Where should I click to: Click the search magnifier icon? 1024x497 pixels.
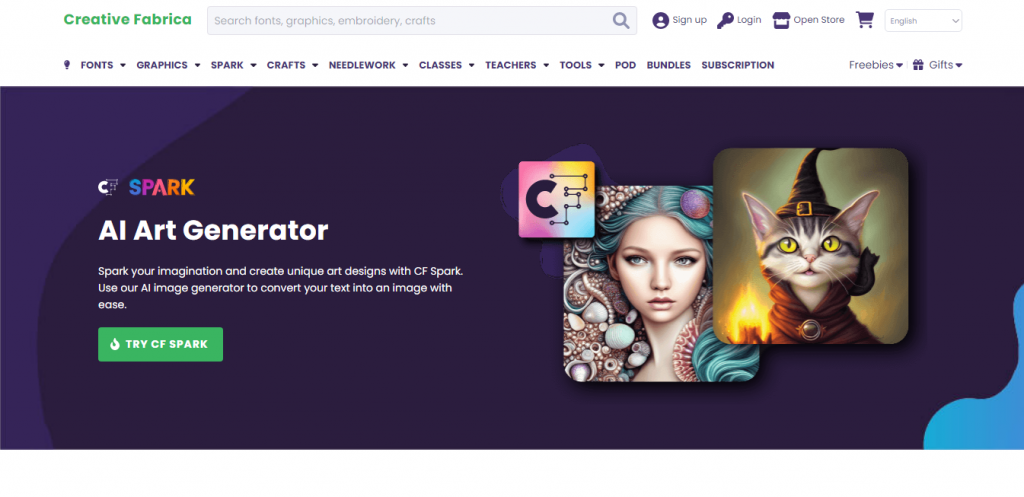(620, 20)
